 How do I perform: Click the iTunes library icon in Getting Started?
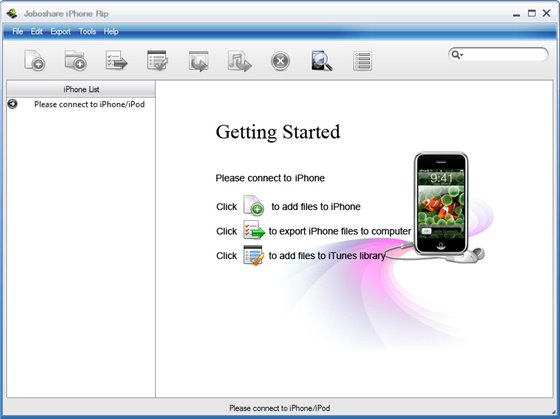[x=254, y=255]
